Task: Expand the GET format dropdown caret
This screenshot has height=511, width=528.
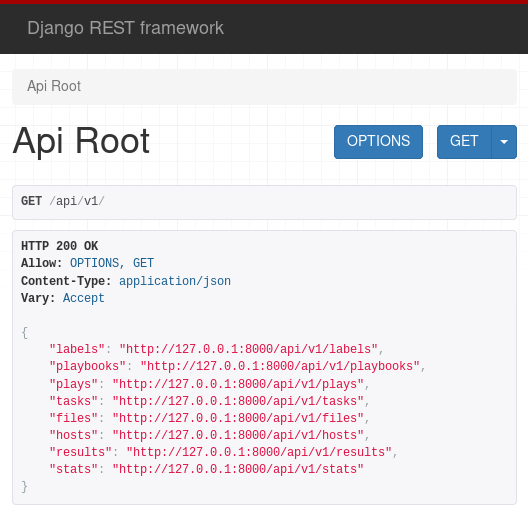Action: [504, 142]
